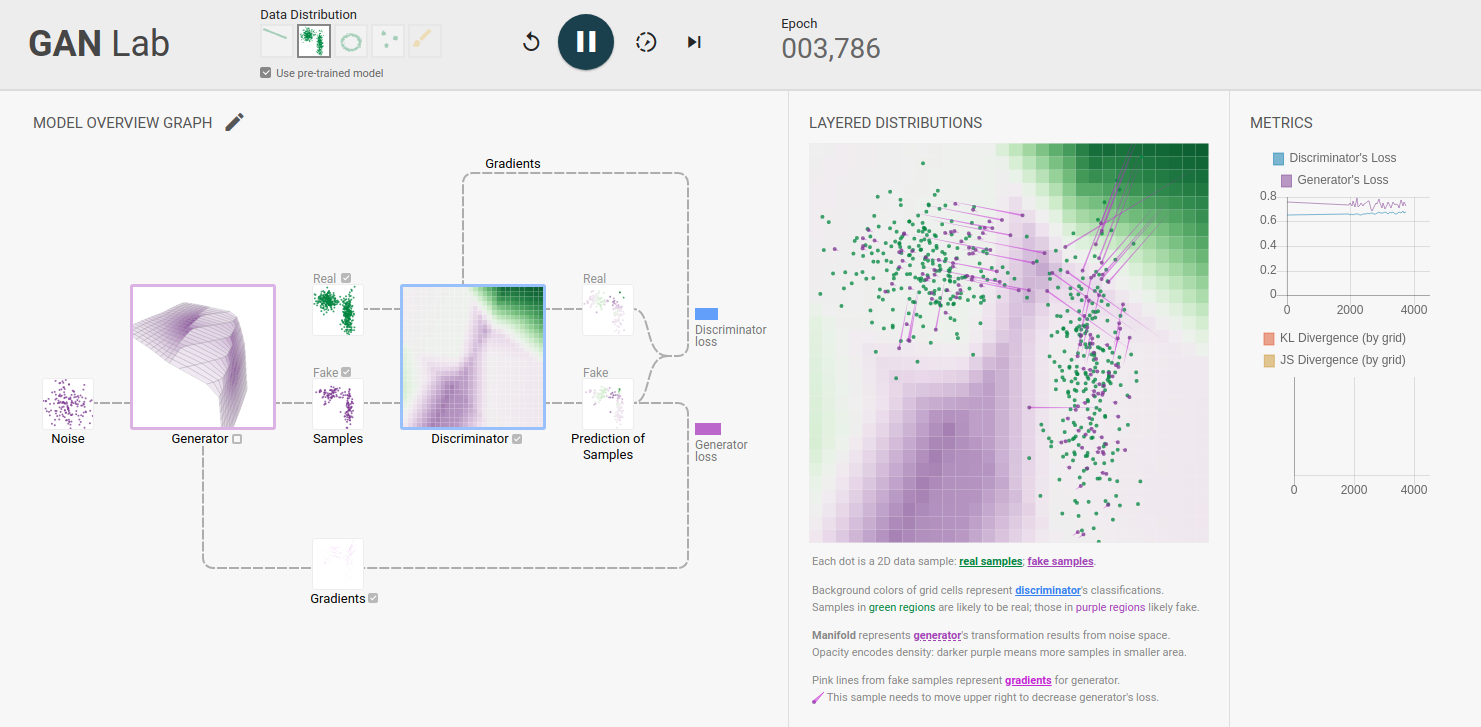Uncheck the Real samples checkbox
The image size is (1481, 727).
tap(346, 279)
